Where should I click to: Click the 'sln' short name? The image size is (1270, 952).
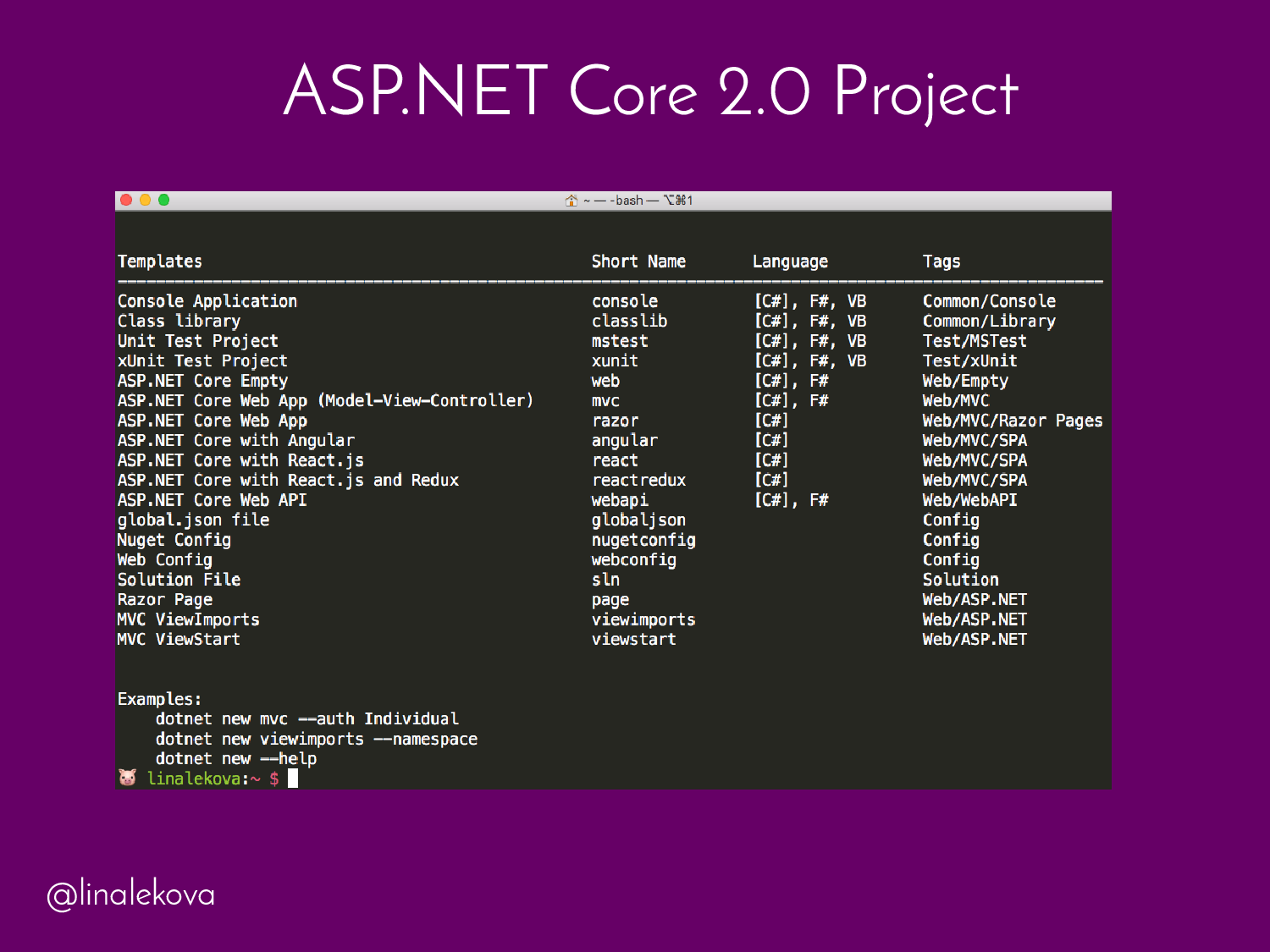605,580
